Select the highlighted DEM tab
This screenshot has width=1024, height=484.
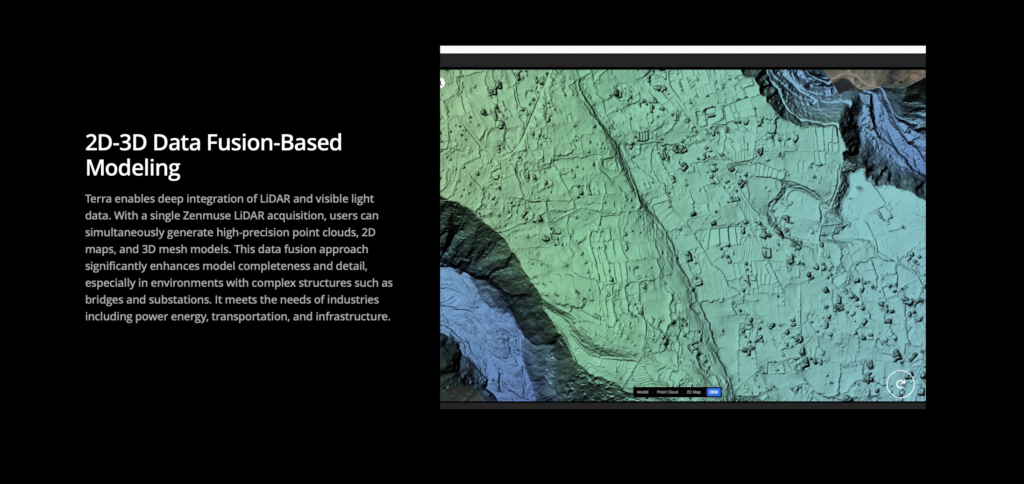pyautogui.click(x=713, y=392)
